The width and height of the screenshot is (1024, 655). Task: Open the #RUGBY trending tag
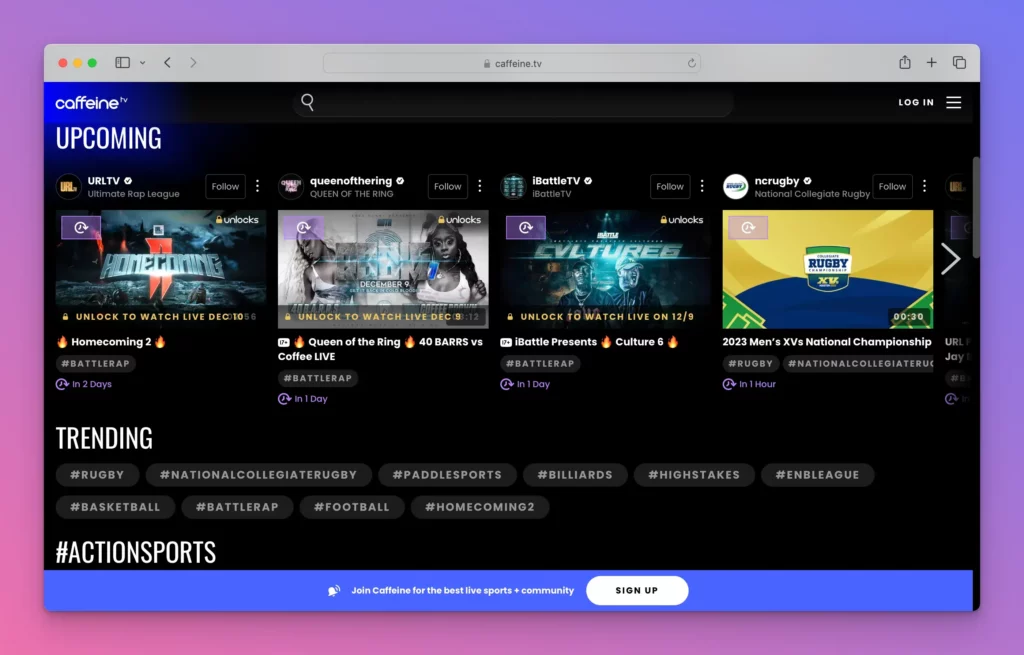[x=97, y=475]
